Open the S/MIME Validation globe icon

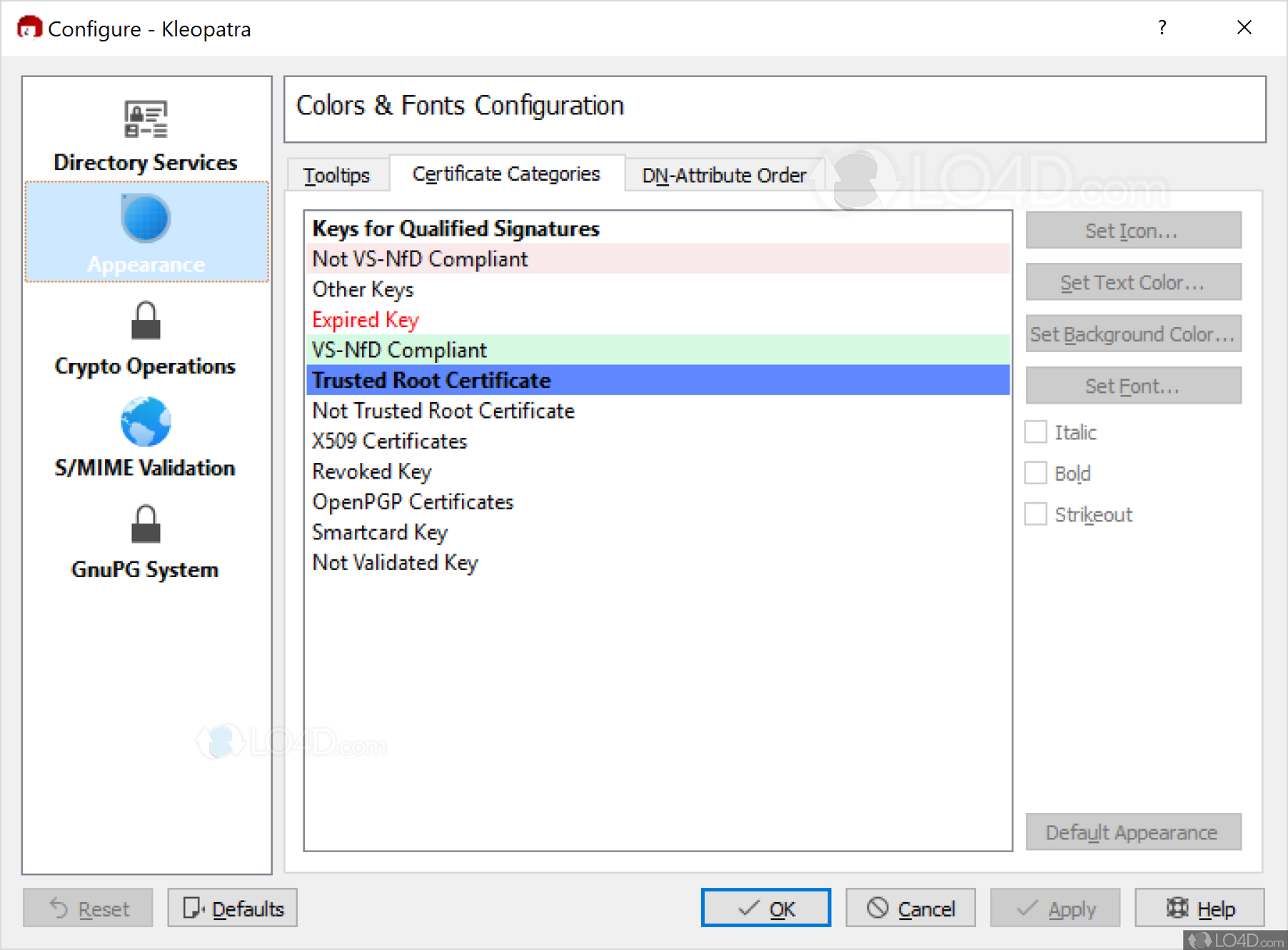(146, 422)
